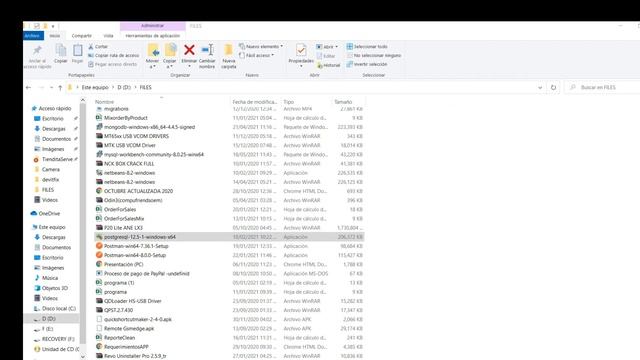This screenshot has height=360, width=640.
Task: Switch to the Vista tab
Action: (x=108, y=36)
